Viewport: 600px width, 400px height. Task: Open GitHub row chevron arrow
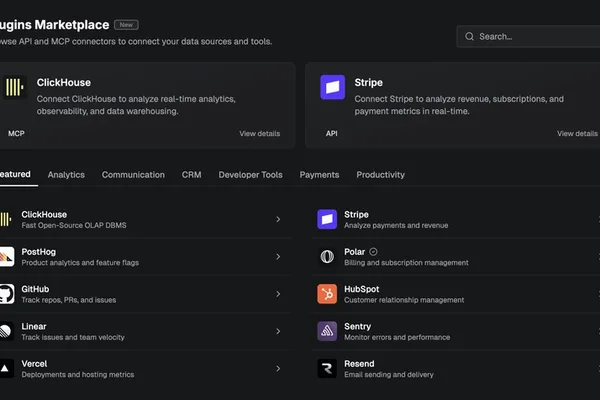(278, 294)
